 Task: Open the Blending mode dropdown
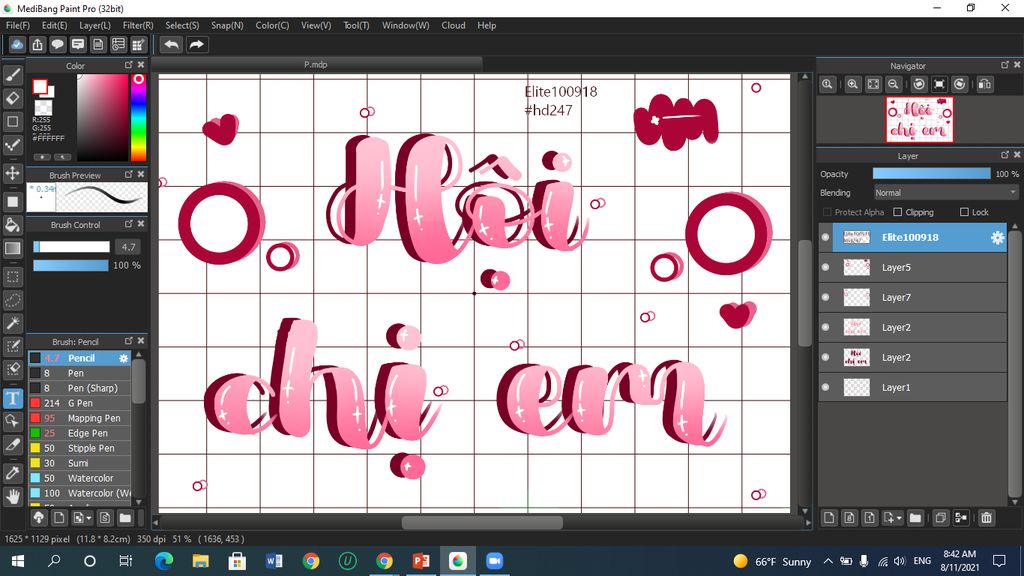click(x=946, y=193)
